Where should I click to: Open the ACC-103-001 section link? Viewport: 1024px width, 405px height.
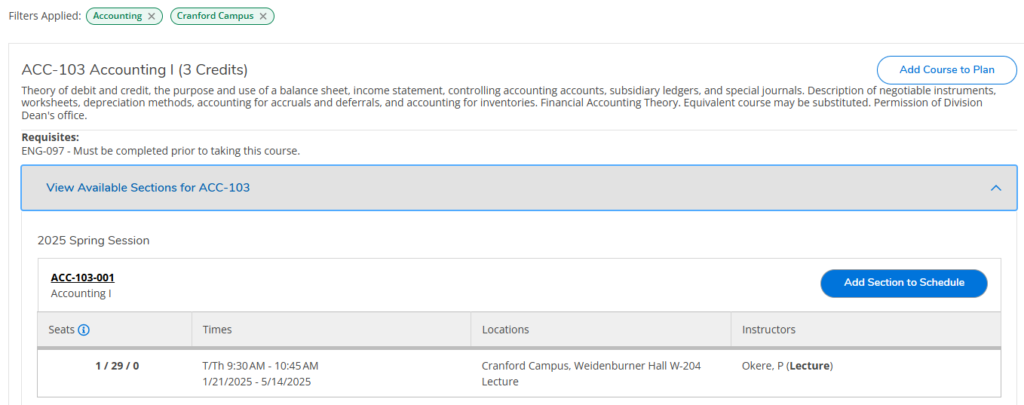[82, 277]
